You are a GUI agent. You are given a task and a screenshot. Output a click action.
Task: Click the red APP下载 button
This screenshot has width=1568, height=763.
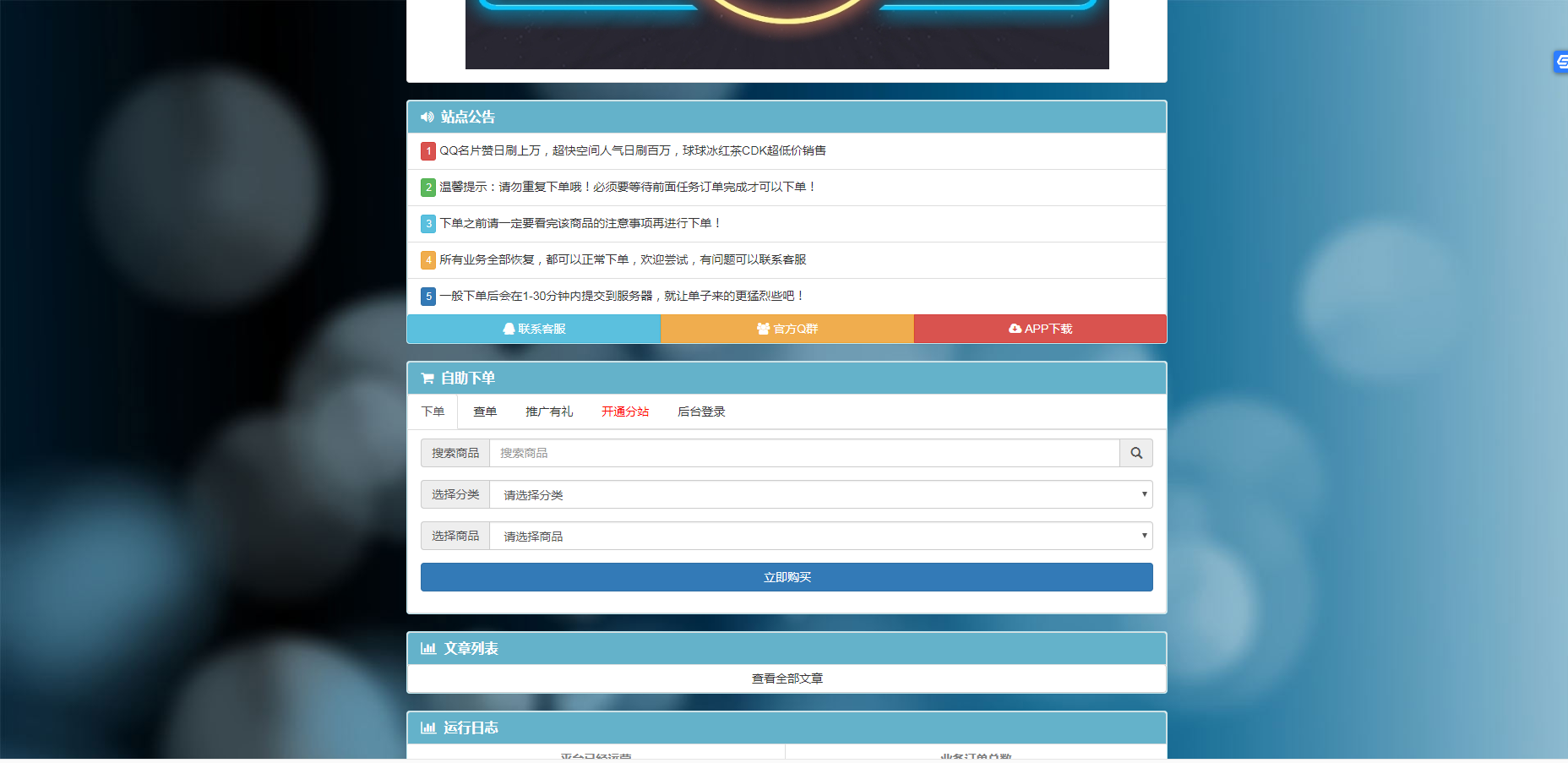click(1040, 329)
